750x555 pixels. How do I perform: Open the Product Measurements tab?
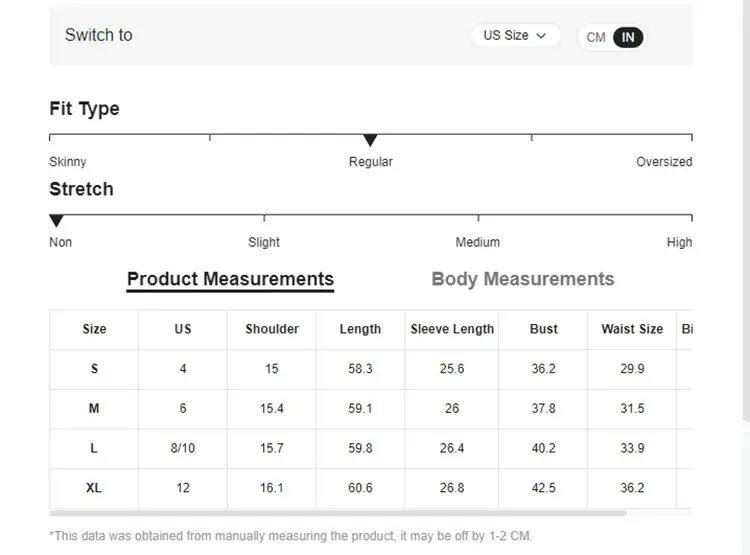tap(230, 279)
